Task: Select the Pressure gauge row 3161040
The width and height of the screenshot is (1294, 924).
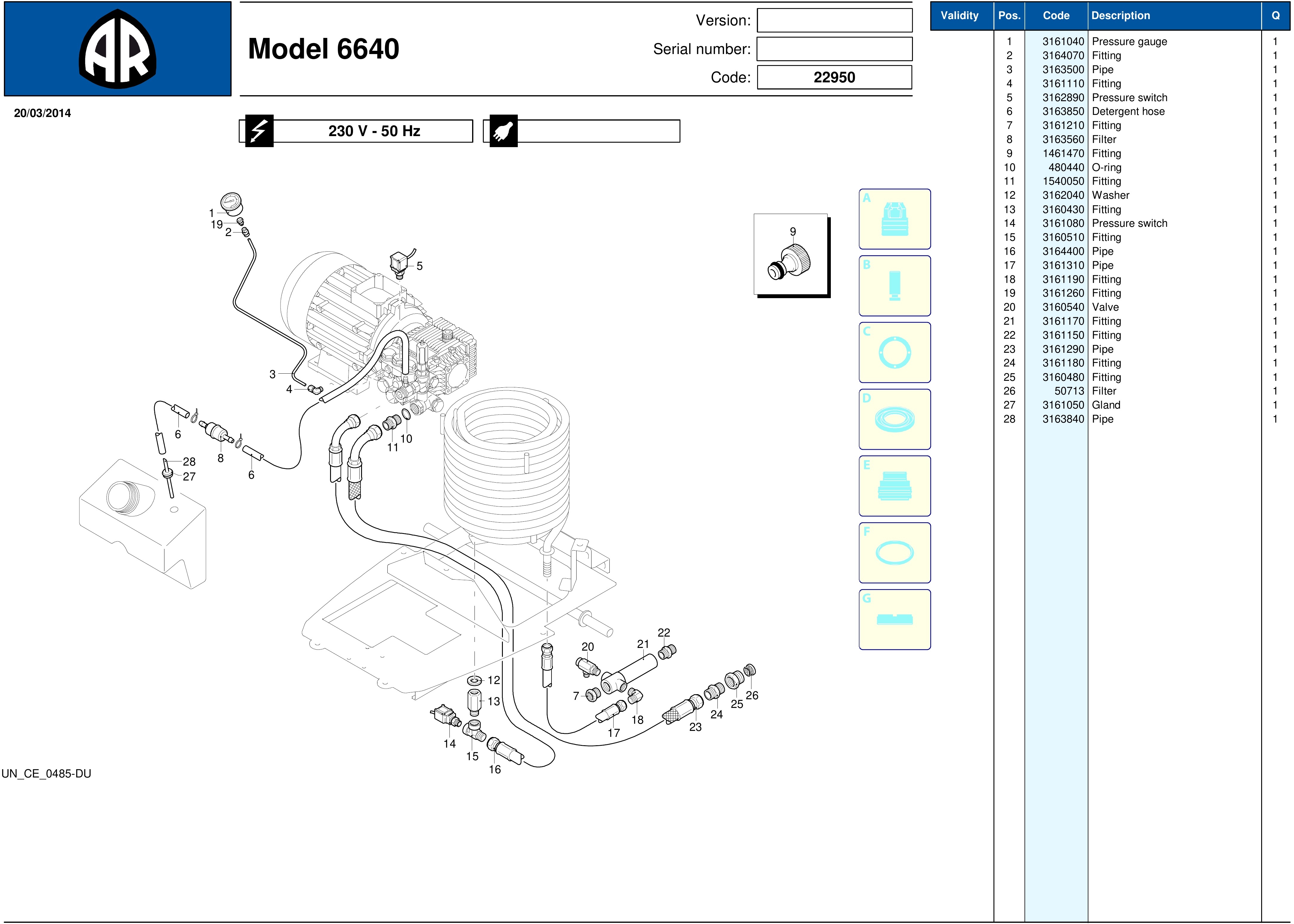Action: click(1128, 41)
